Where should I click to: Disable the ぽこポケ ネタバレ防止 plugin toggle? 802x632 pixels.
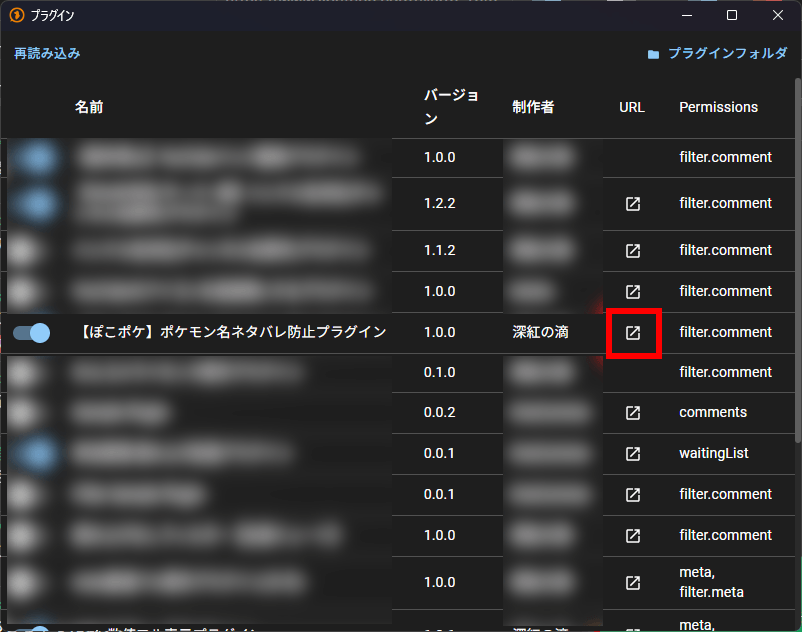(32, 332)
